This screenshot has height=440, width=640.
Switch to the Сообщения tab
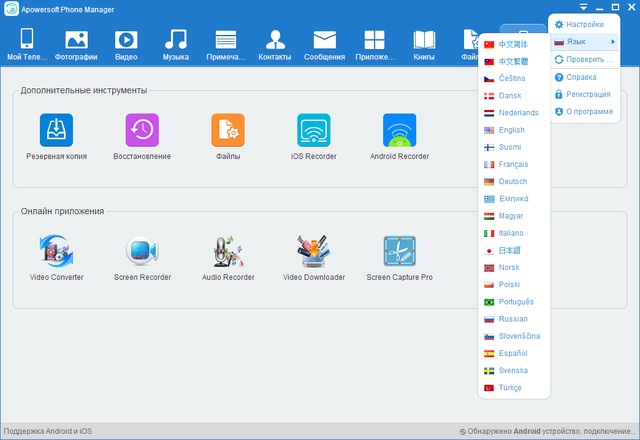323,45
